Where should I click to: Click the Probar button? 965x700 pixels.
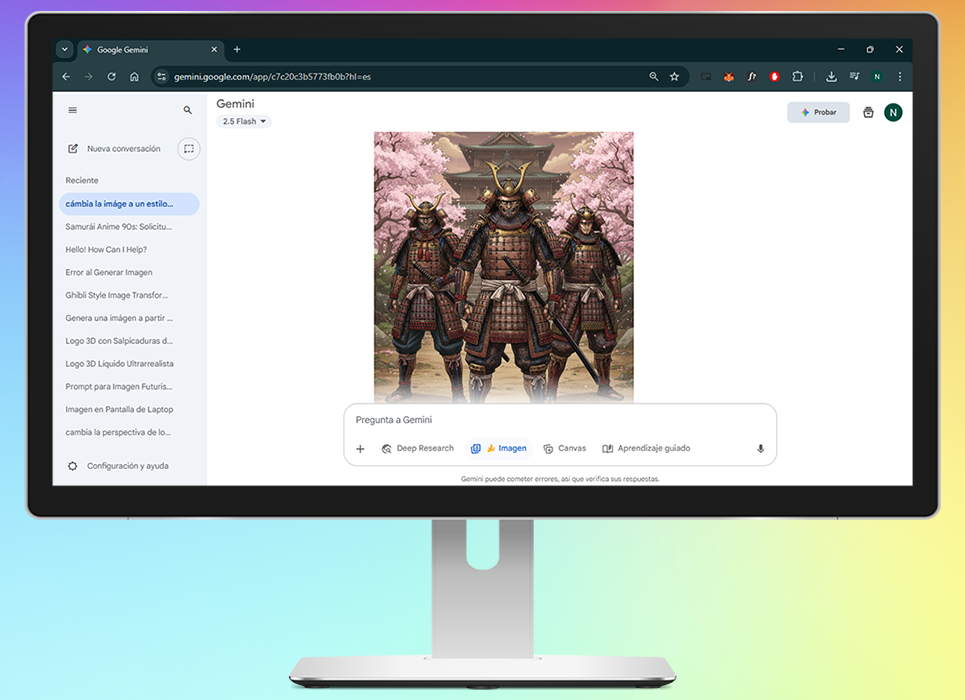tap(818, 112)
